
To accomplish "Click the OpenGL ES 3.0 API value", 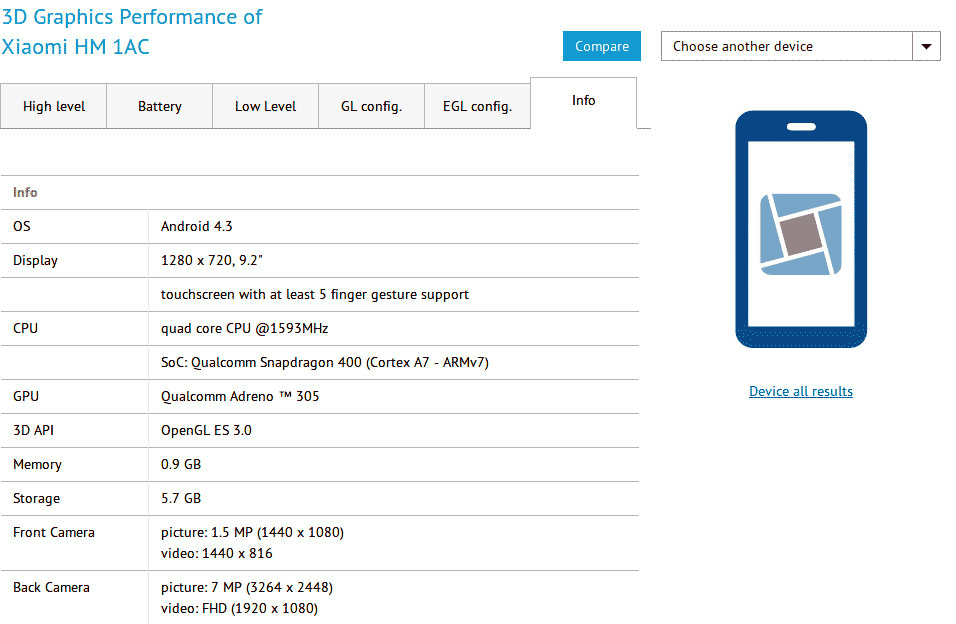I will [x=206, y=431].
